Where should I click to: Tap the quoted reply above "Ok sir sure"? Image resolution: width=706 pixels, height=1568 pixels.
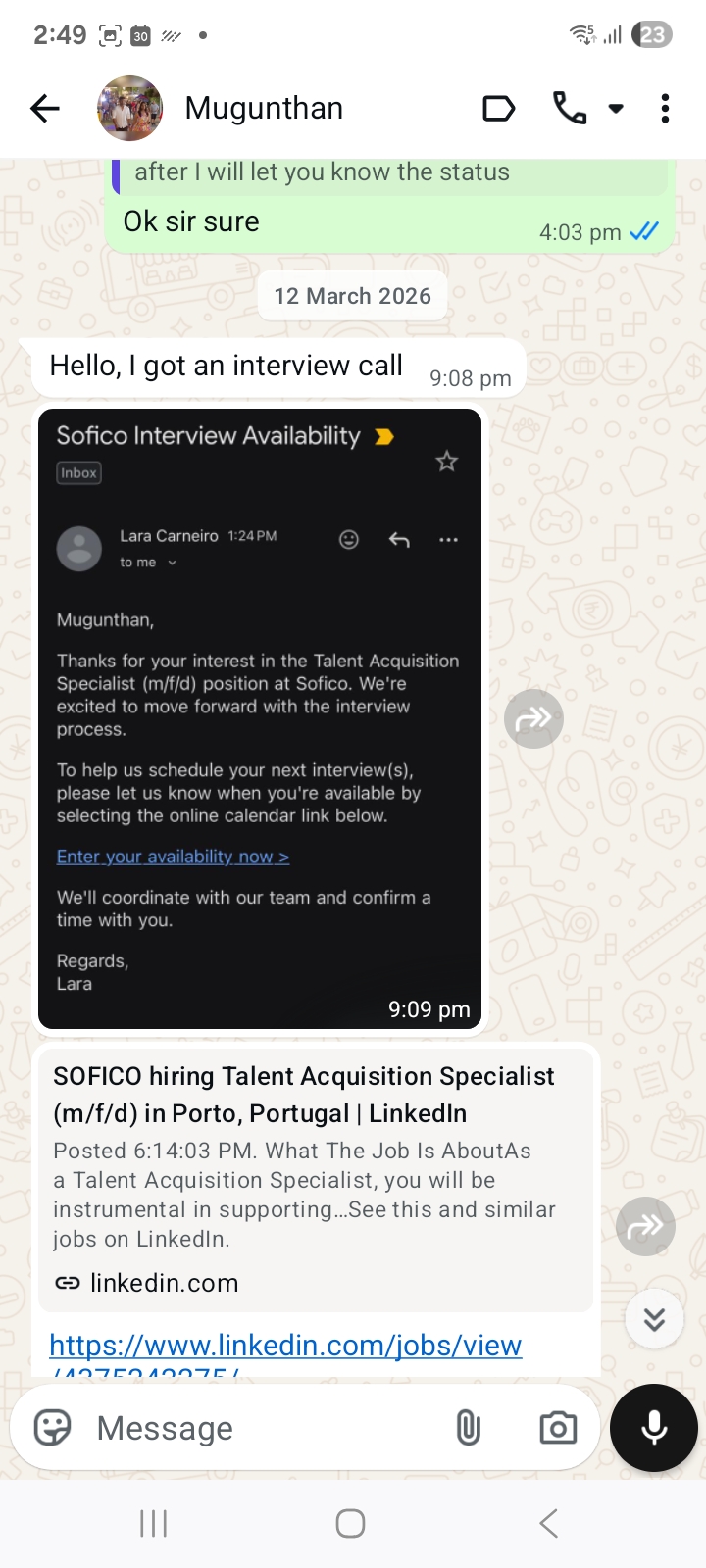coord(390,174)
